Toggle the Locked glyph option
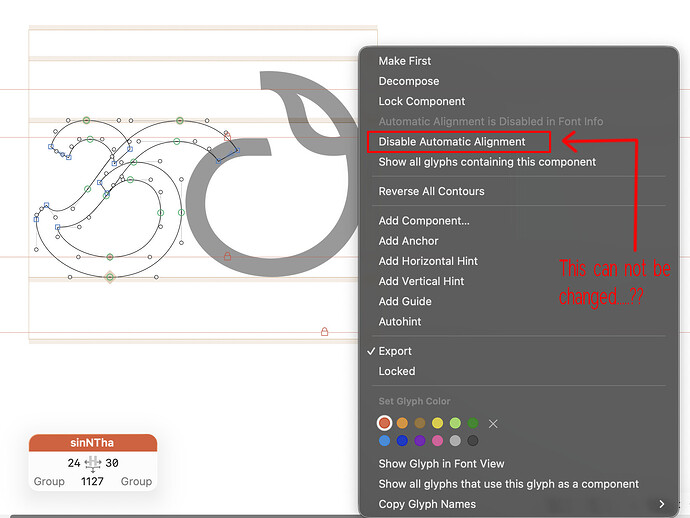690x518 pixels. [x=396, y=371]
